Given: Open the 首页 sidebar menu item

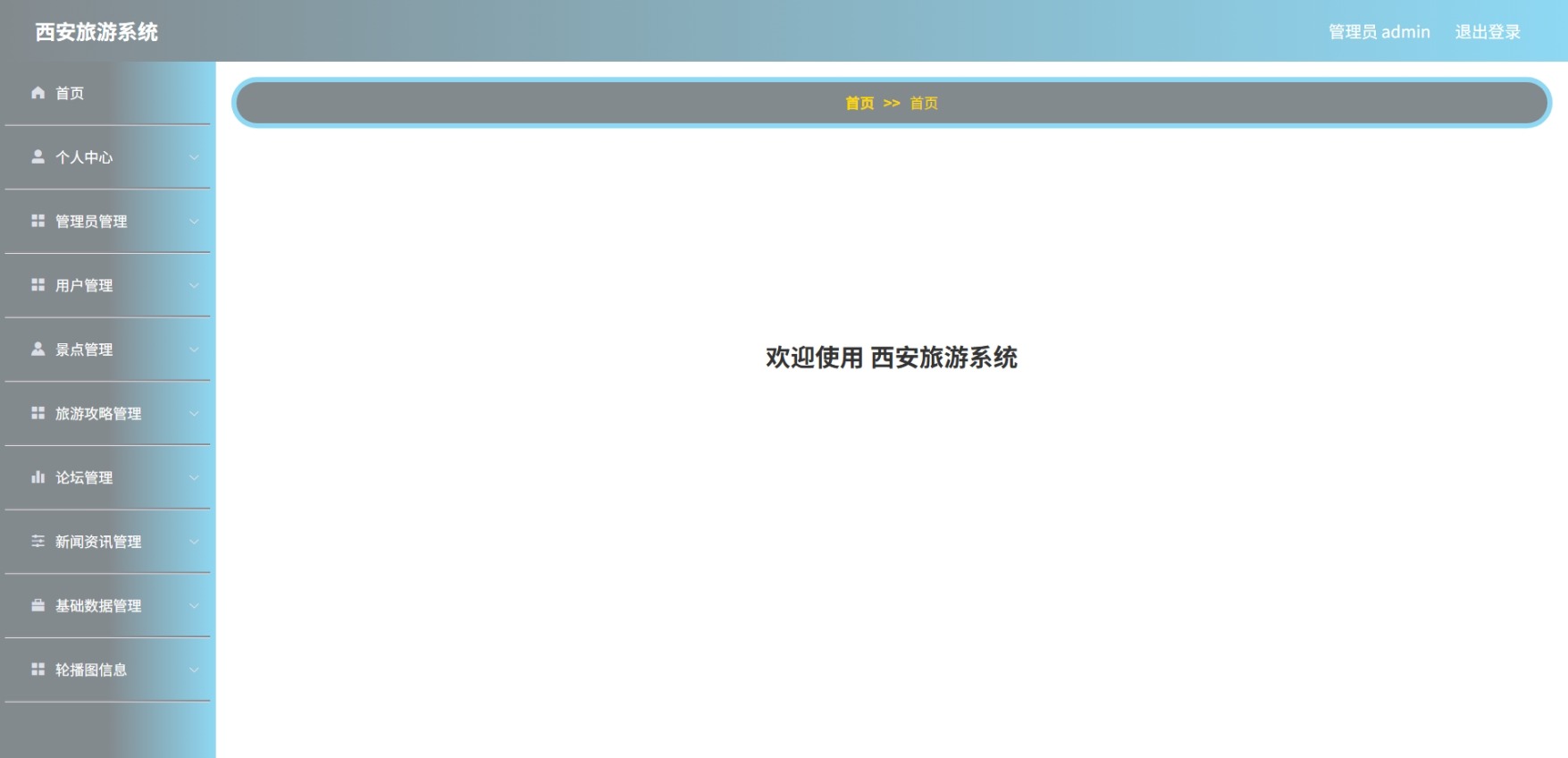Looking at the screenshot, I should (x=107, y=93).
